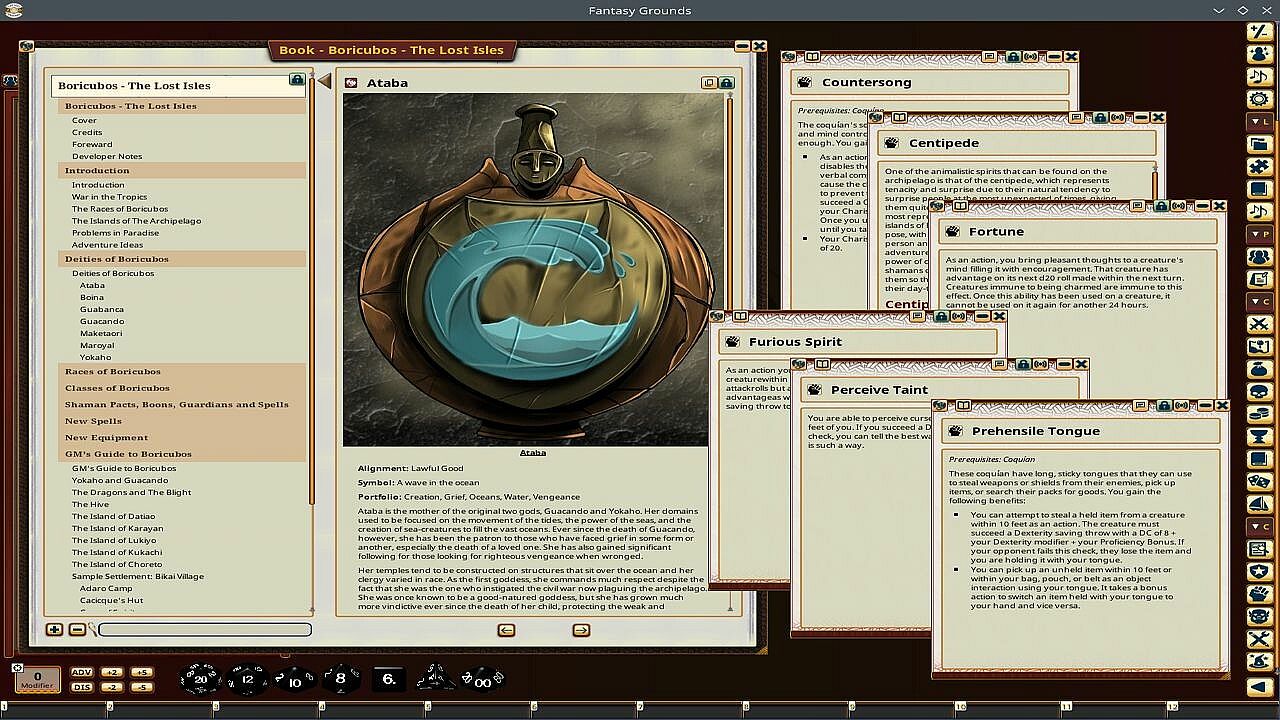Open The Hive page
Viewport: 1280px width, 720px height.
pos(90,504)
